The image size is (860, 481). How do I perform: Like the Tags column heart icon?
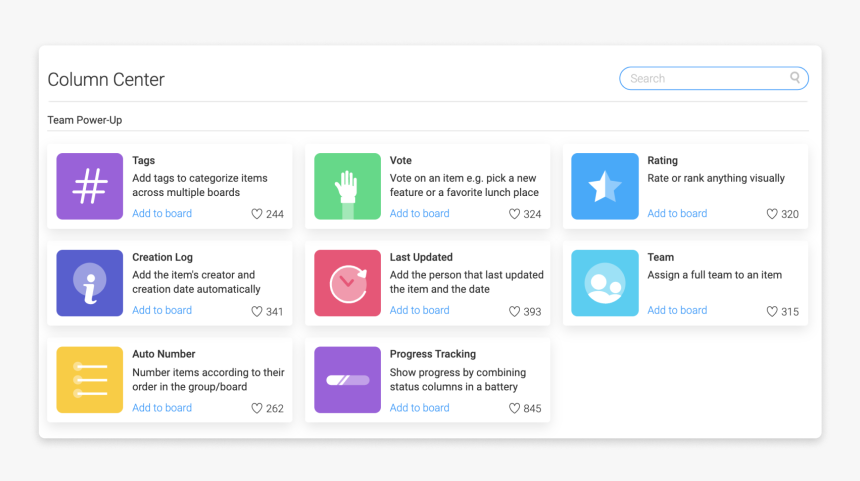pyautogui.click(x=257, y=214)
